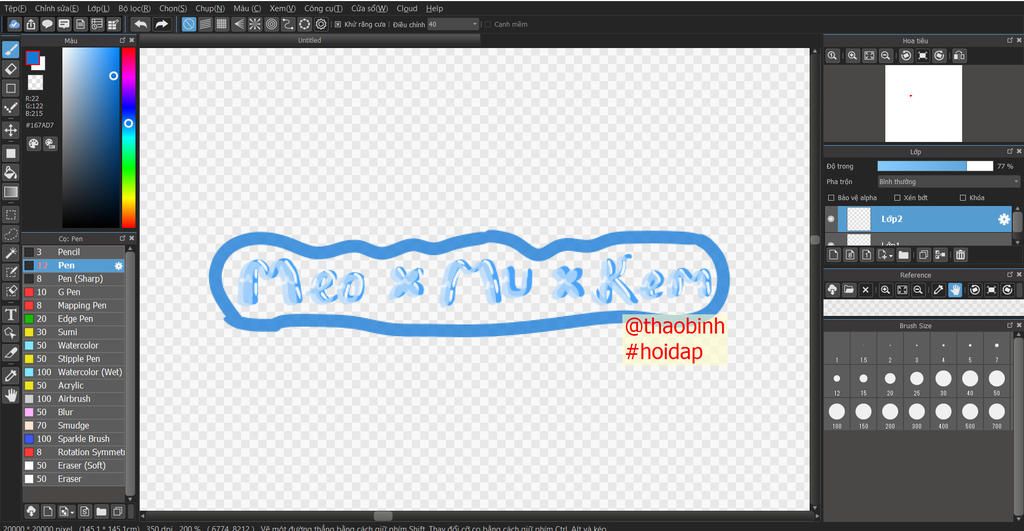Enable the Xén bớt checkbox
This screenshot has height=531, width=1024.
pyautogui.click(x=897, y=197)
